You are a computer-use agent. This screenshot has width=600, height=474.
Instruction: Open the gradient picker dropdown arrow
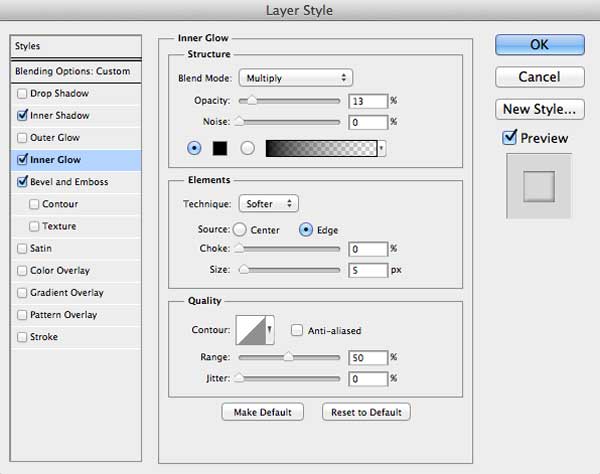click(x=382, y=148)
